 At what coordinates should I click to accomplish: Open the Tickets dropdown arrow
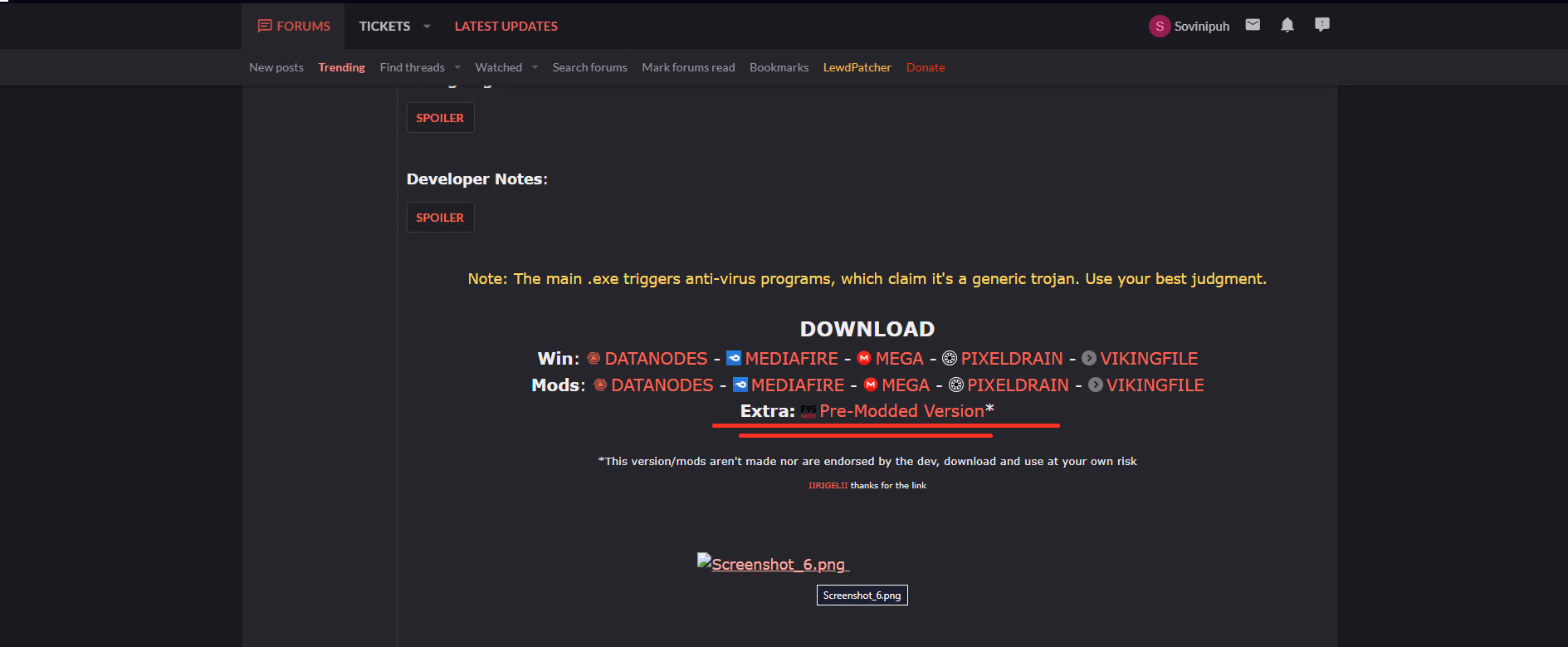pyautogui.click(x=427, y=27)
